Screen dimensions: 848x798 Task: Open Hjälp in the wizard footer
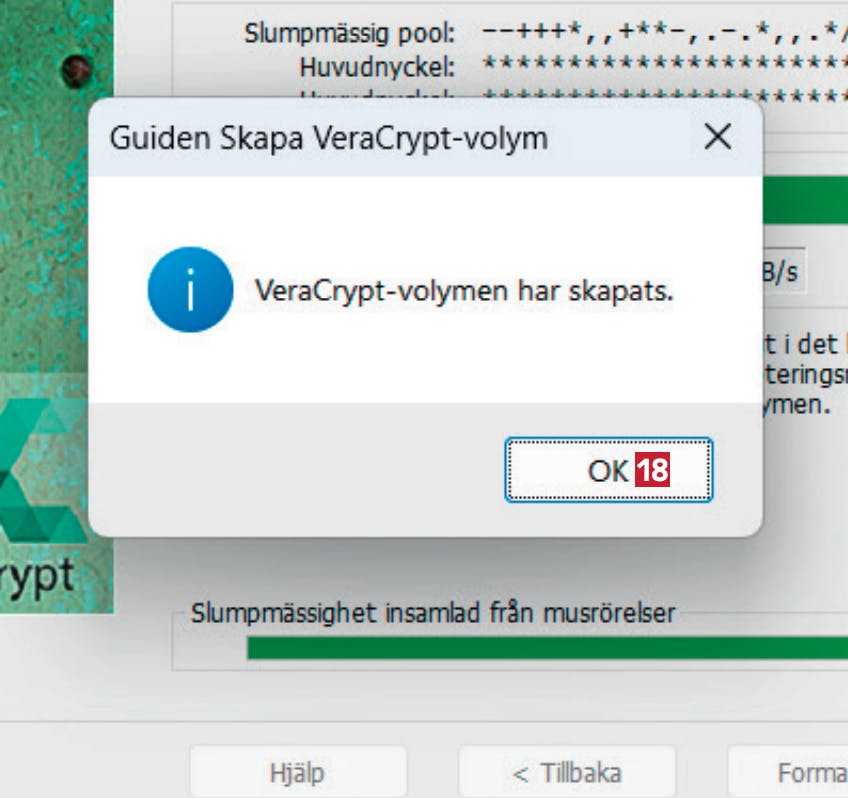pyautogui.click(x=298, y=772)
